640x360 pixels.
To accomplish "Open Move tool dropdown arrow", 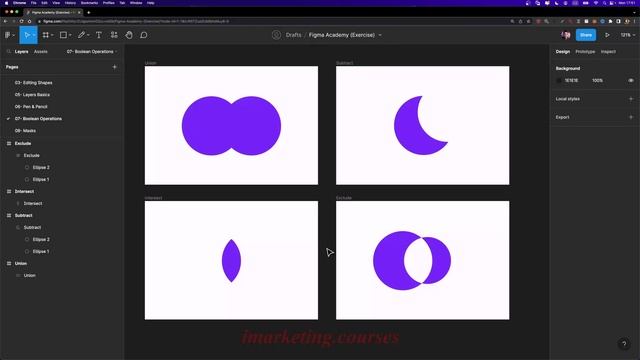I will click(x=34, y=36).
